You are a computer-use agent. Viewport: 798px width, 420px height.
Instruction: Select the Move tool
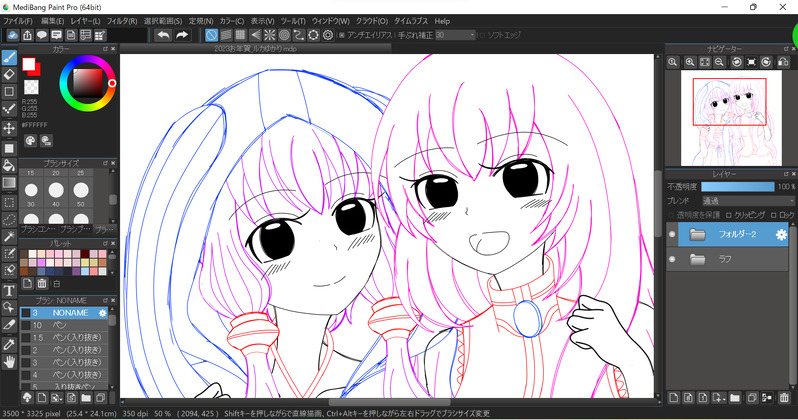click(x=9, y=128)
